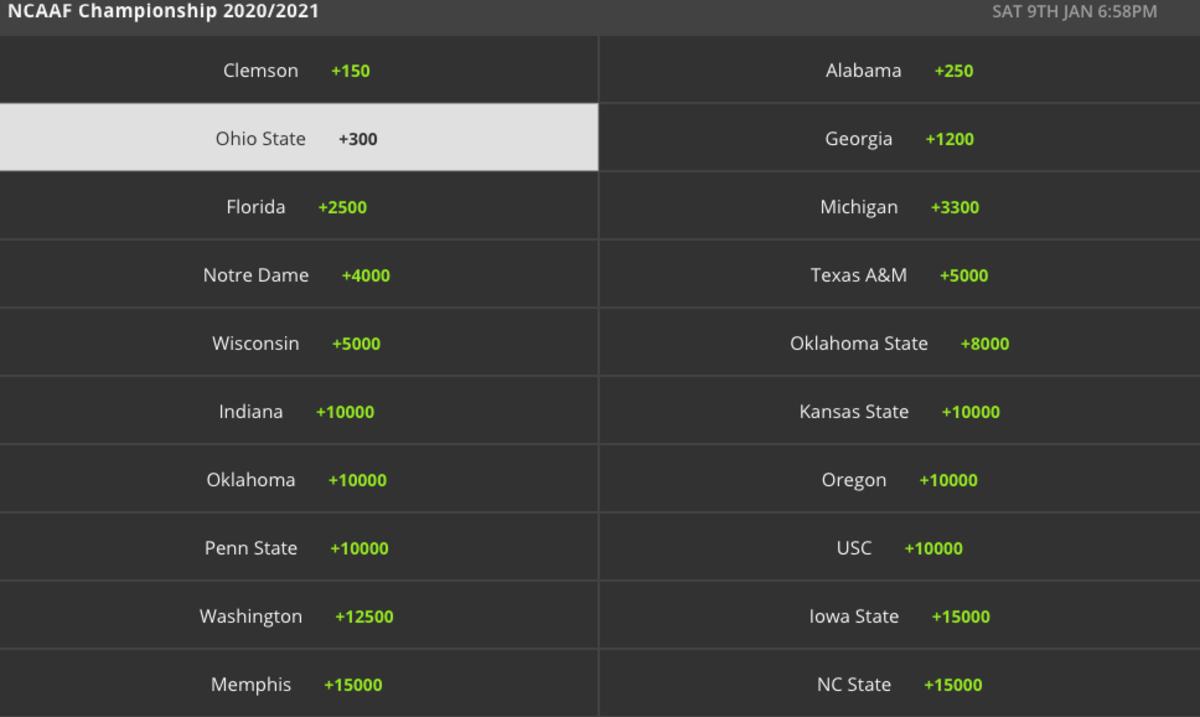
Task: Select Clemson at +150 odds
Action: (x=298, y=70)
